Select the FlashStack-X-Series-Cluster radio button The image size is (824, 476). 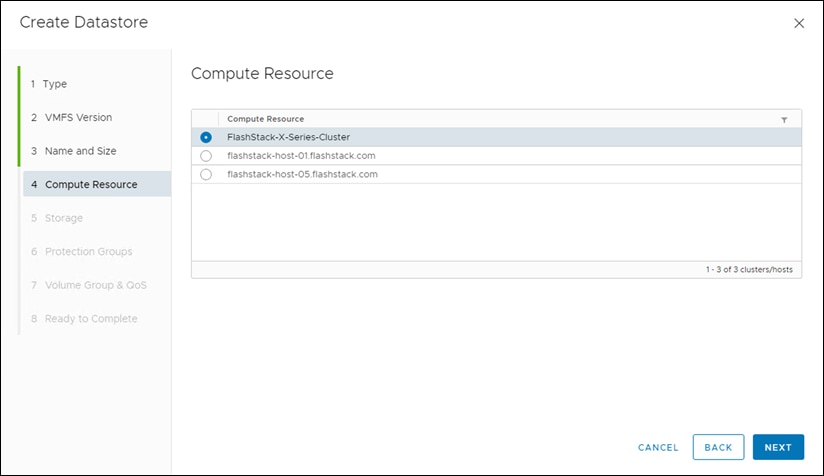coord(206,137)
